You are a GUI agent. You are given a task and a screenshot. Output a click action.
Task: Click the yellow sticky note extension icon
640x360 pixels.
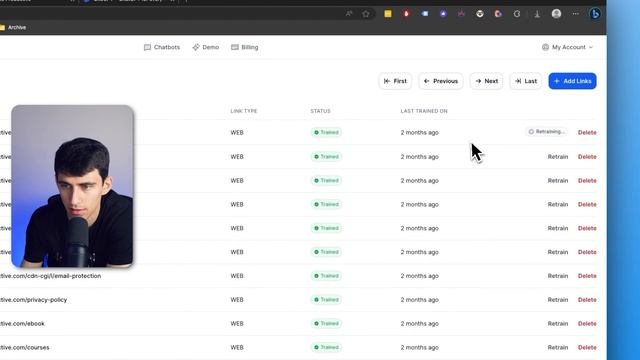388,14
